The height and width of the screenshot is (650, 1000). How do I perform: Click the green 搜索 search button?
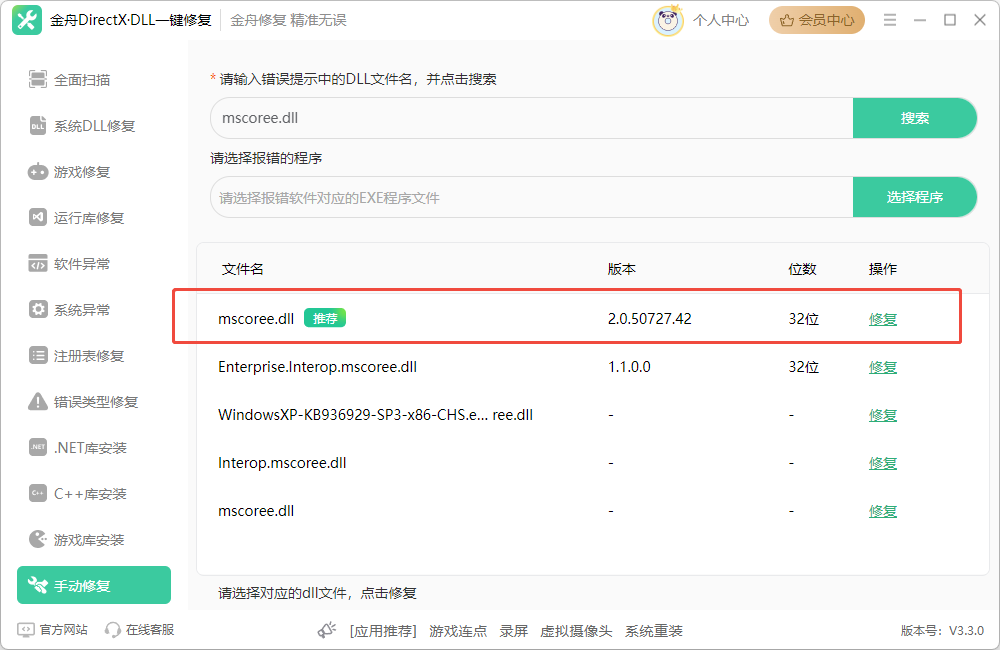pos(915,118)
